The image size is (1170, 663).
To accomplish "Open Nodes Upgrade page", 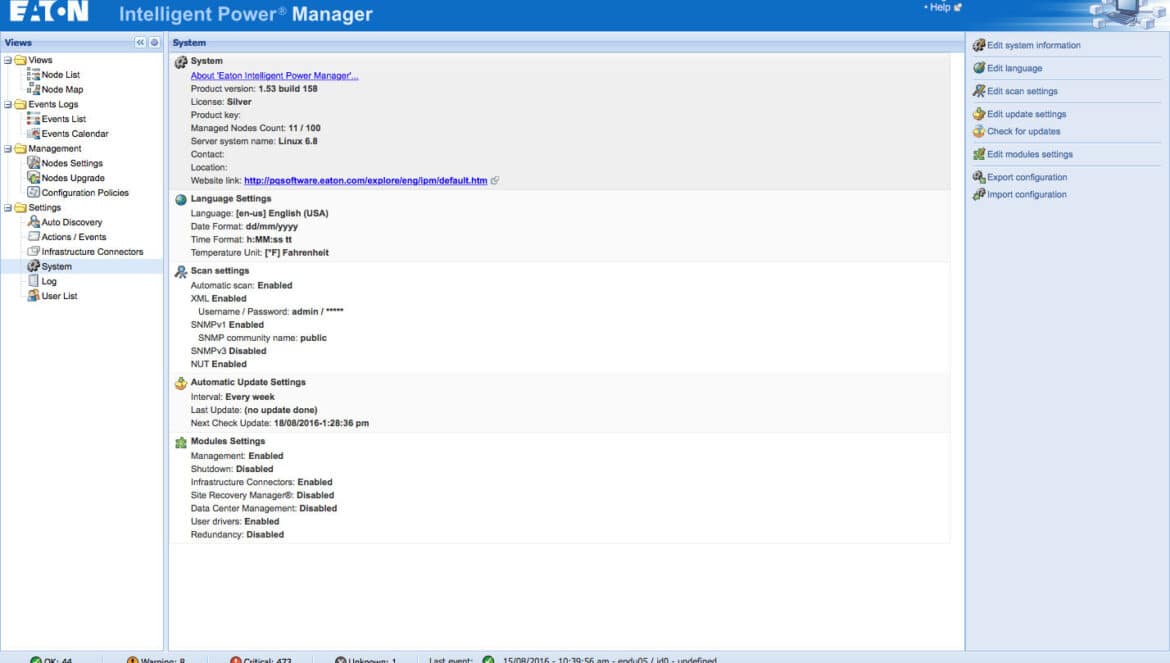I will pos(73,178).
